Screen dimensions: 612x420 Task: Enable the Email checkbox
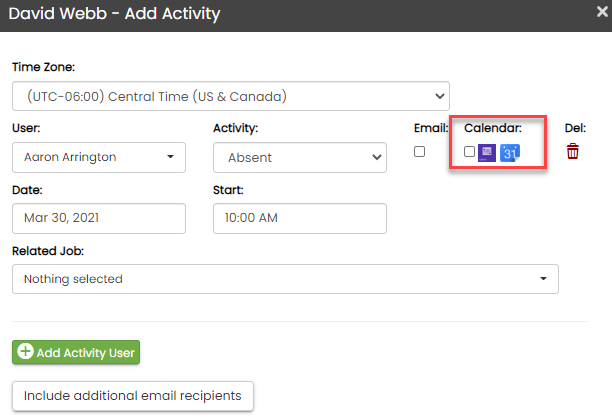(420, 151)
